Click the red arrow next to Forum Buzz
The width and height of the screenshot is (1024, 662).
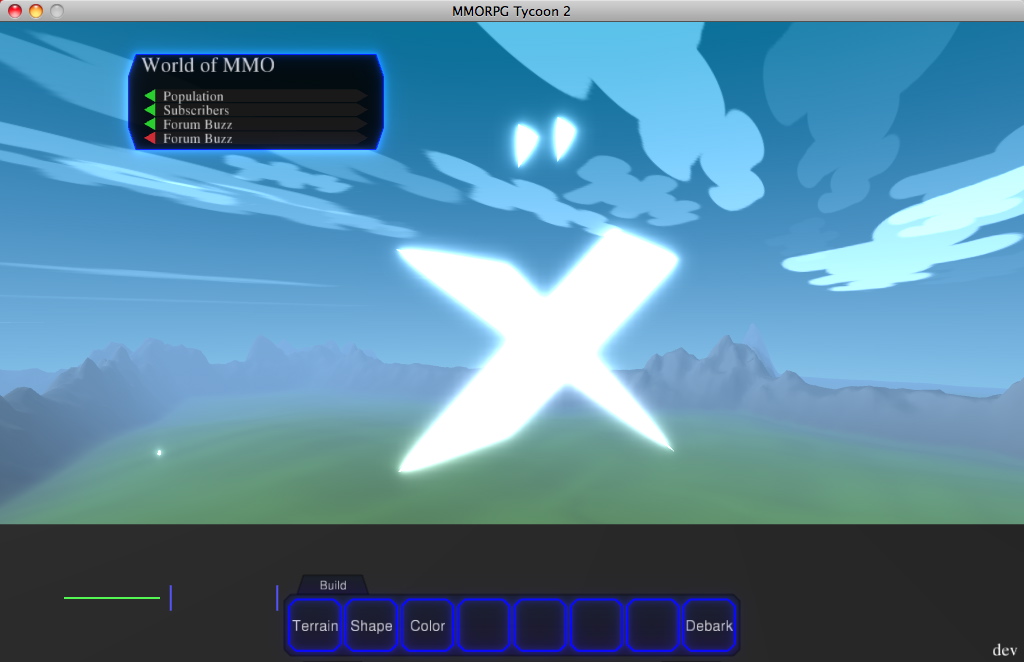tap(150, 138)
